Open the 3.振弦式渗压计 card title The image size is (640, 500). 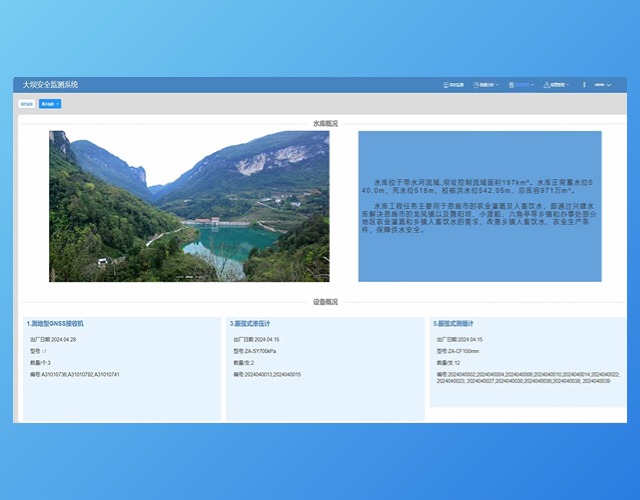pyautogui.click(x=250, y=324)
